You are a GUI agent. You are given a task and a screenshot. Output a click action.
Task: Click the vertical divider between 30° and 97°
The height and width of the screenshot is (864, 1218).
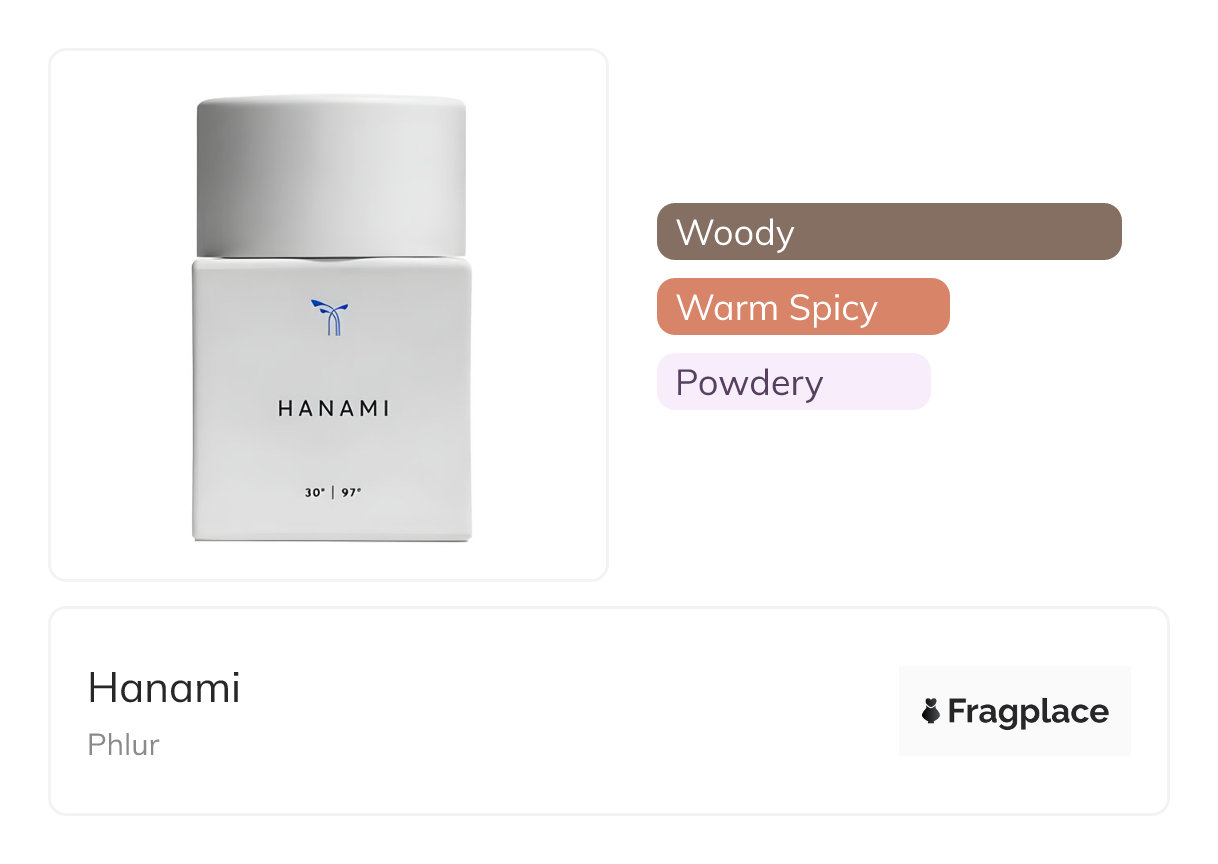click(x=333, y=493)
